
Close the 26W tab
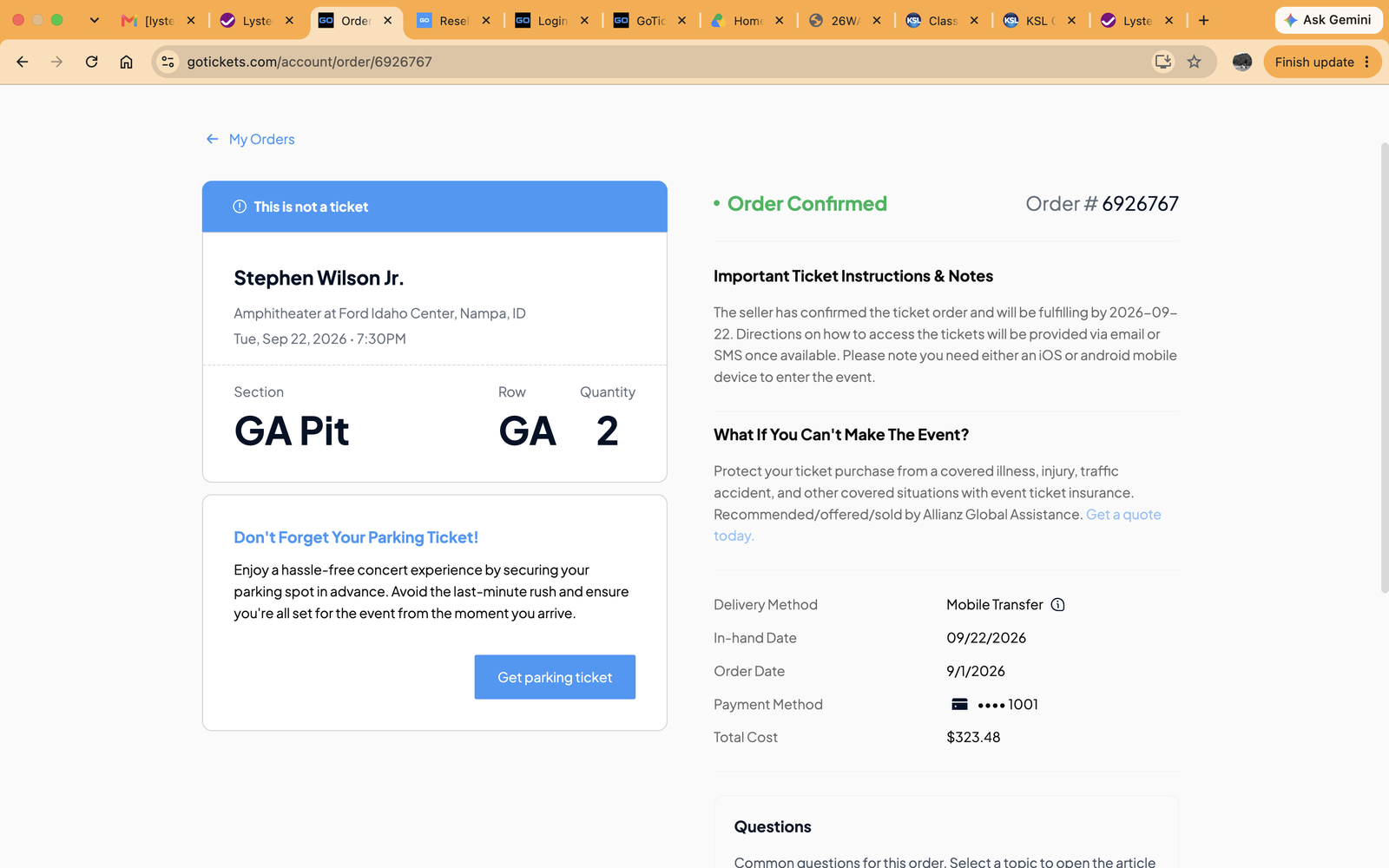click(877, 21)
